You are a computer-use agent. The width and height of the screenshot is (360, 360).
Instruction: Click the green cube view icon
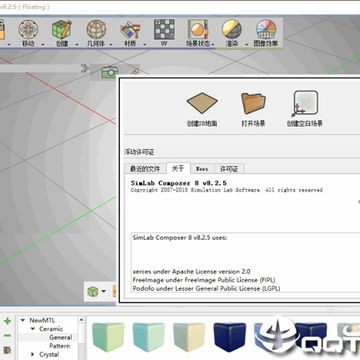coord(92,291)
